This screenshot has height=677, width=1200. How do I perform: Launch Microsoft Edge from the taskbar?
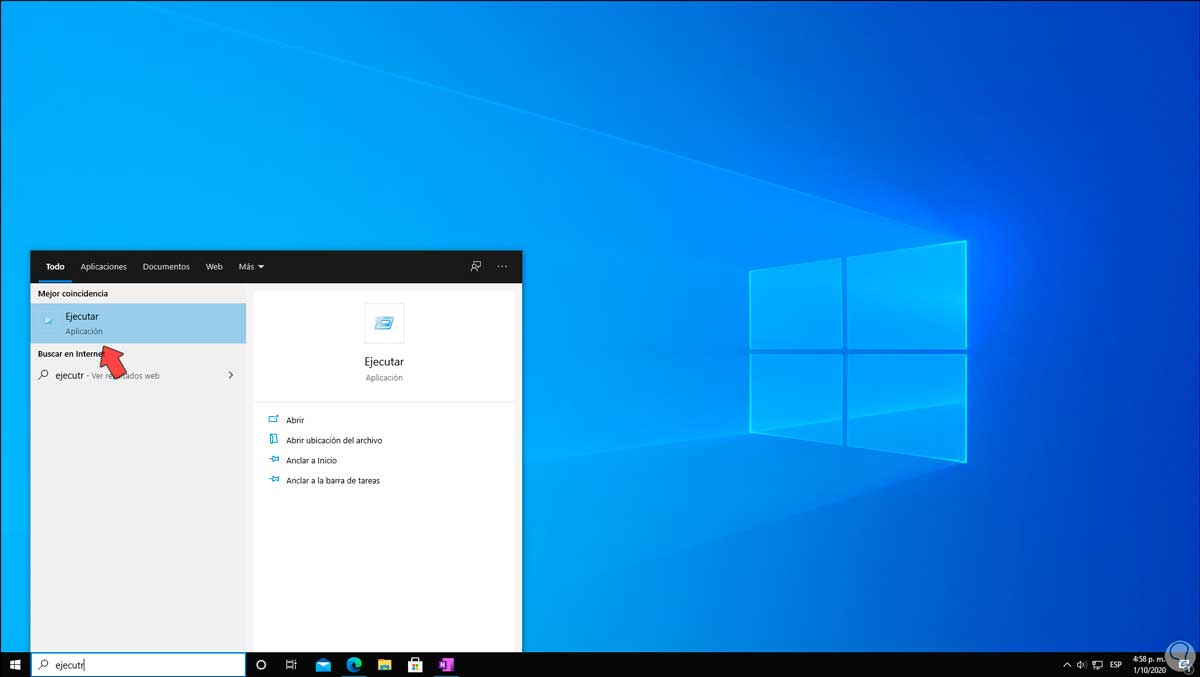(353, 664)
